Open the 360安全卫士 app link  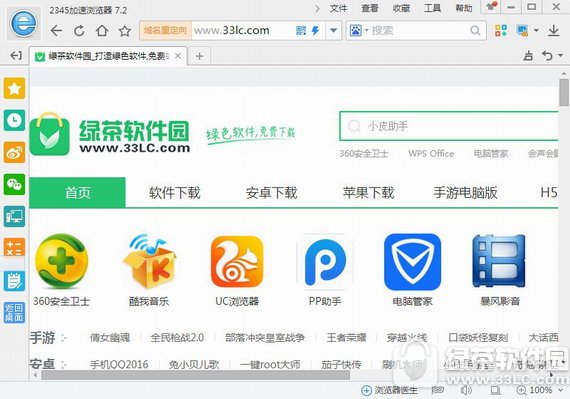61,271
